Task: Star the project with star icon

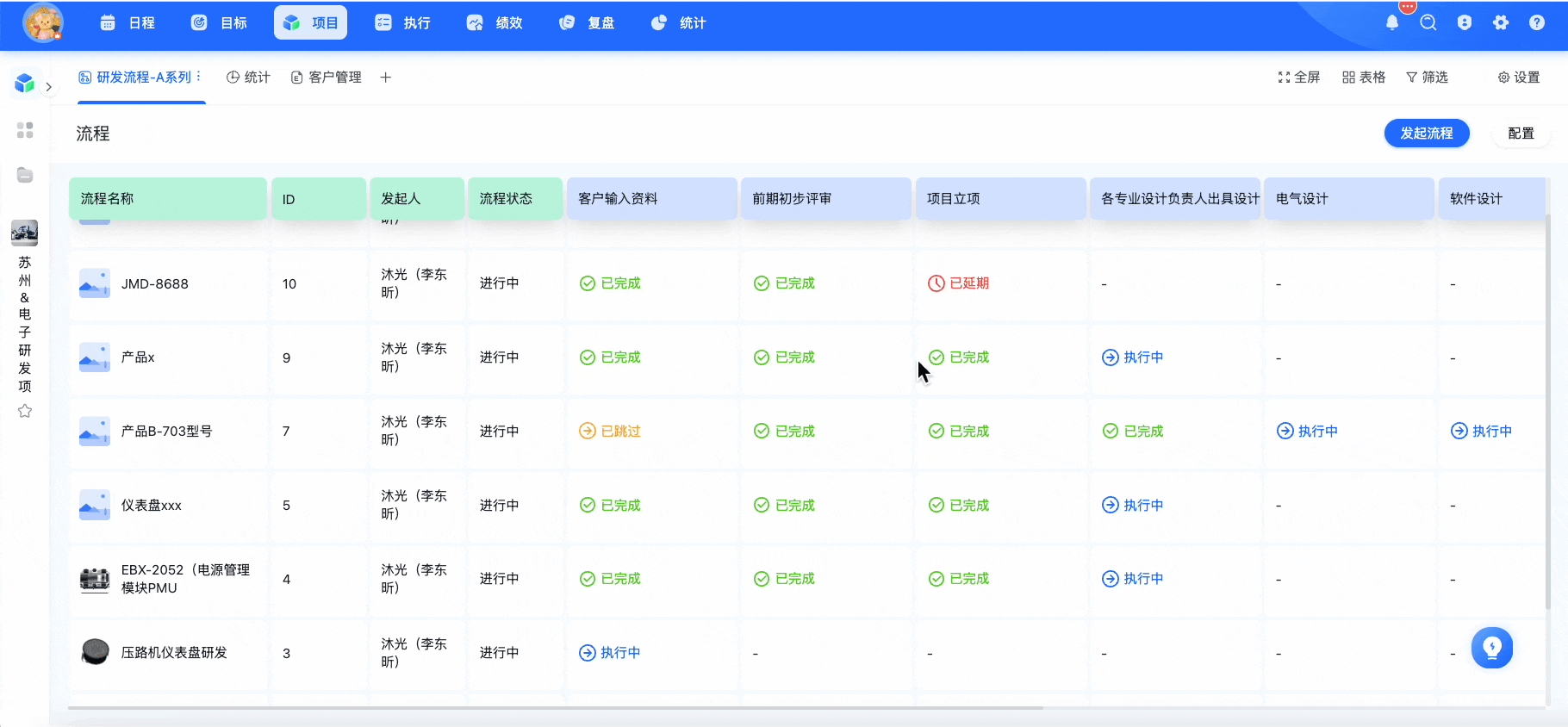Action: coord(25,411)
